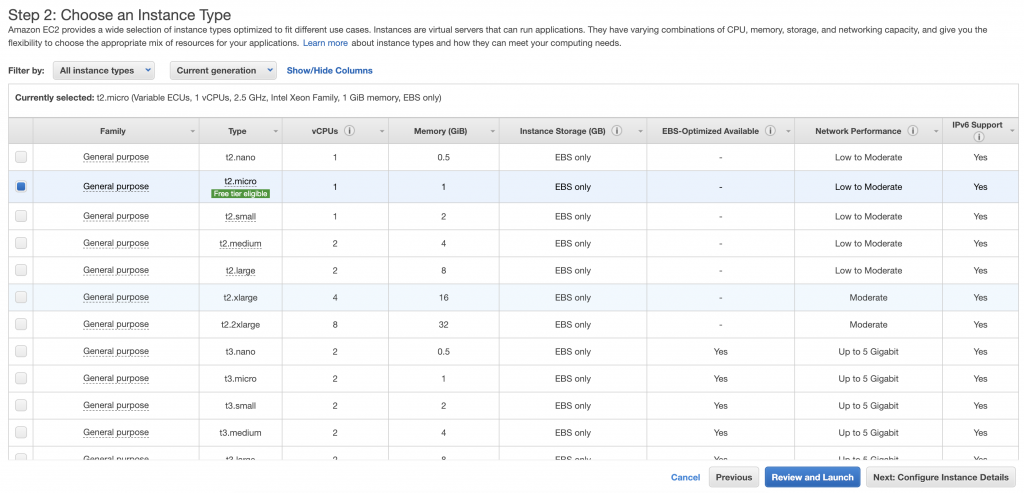Click the t3.small type name
Screen dimensions: 1024x493
coord(240,406)
